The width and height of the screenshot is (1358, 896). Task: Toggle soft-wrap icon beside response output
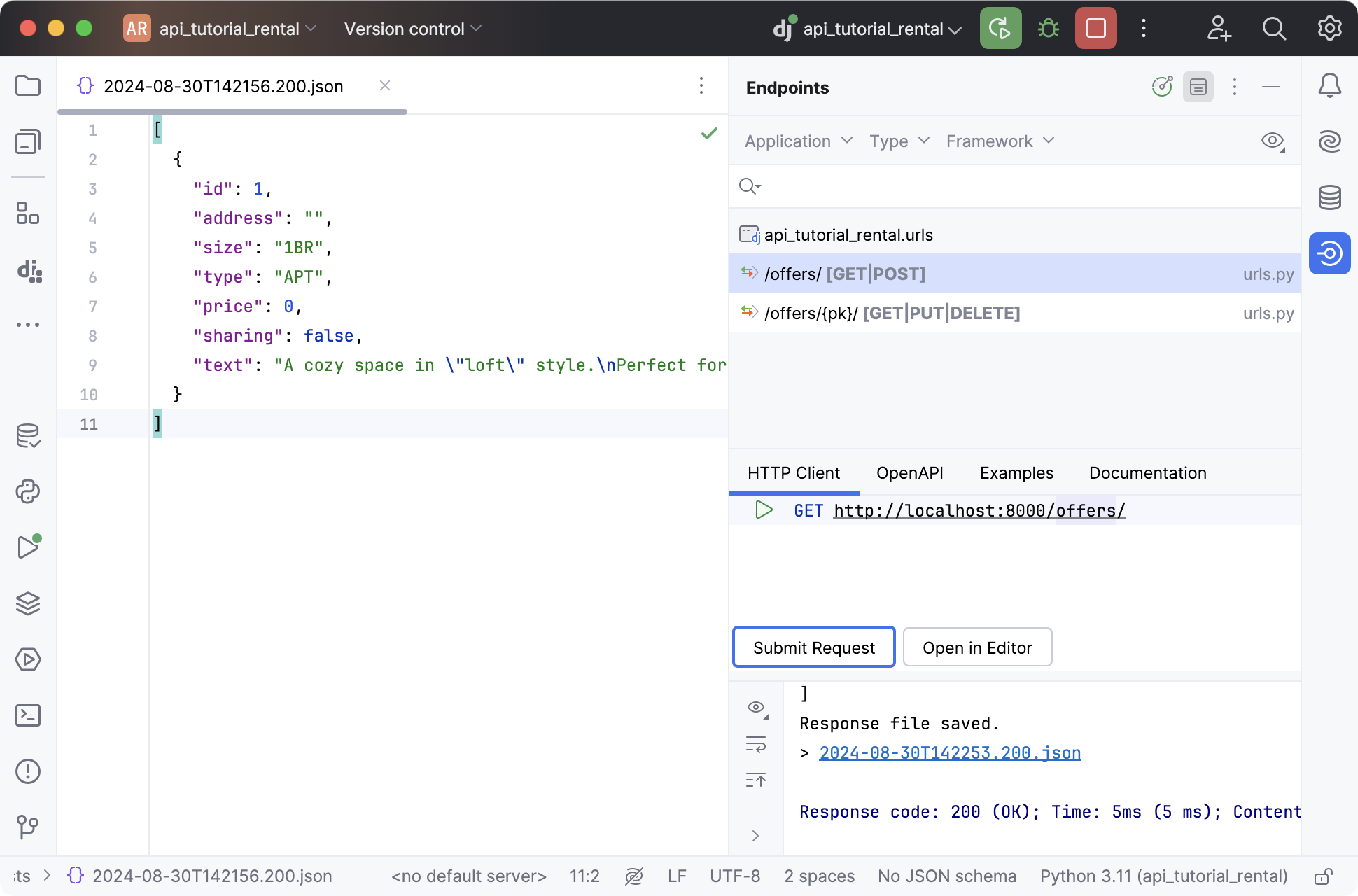[x=756, y=744]
